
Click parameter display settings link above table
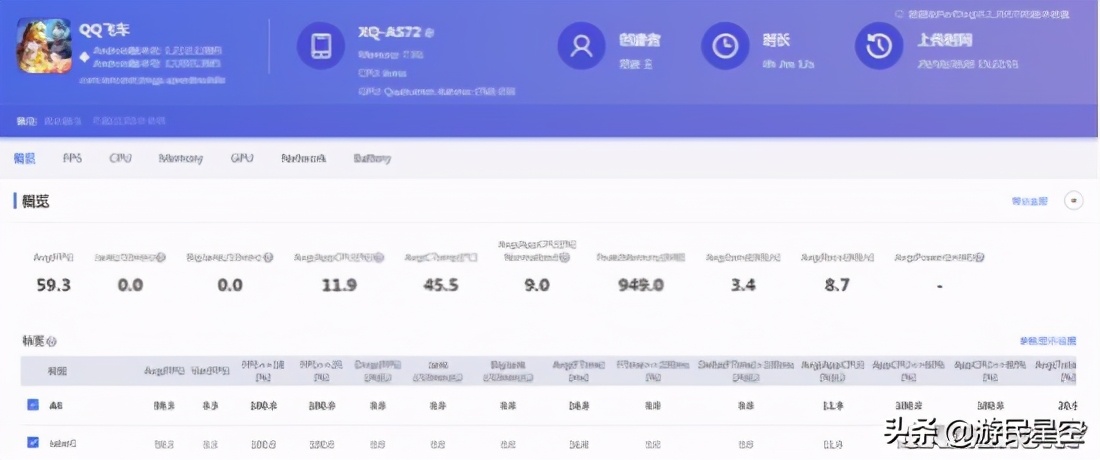pyautogui.click(x=1047, y=341)
